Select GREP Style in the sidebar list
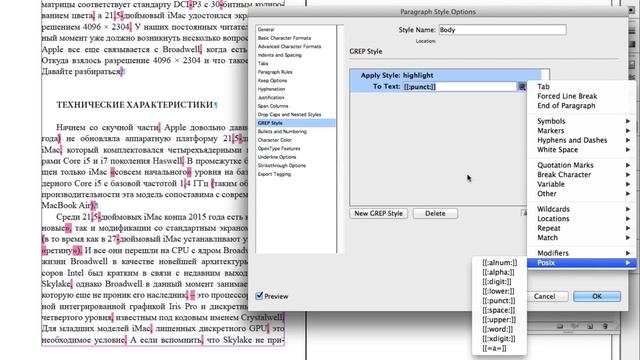 click(296, 123)
